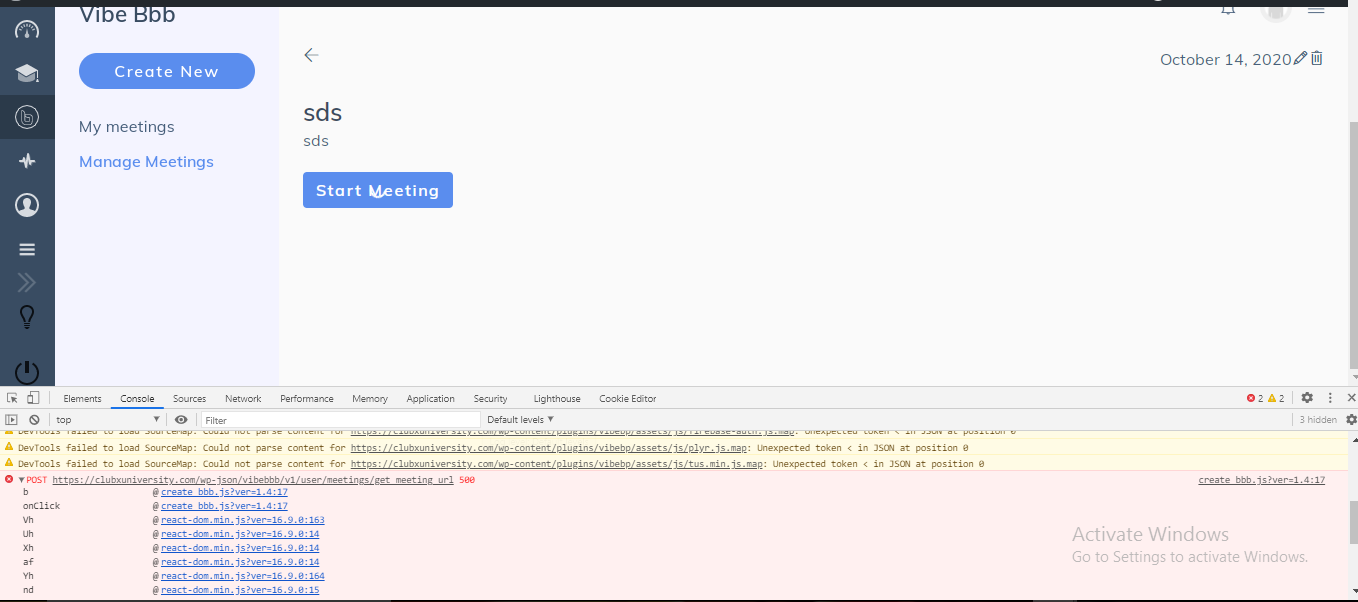The width and height of the screenshot is (1358, 602).
Task: Show console sidebar icon
Action: (x=12, y=420)
